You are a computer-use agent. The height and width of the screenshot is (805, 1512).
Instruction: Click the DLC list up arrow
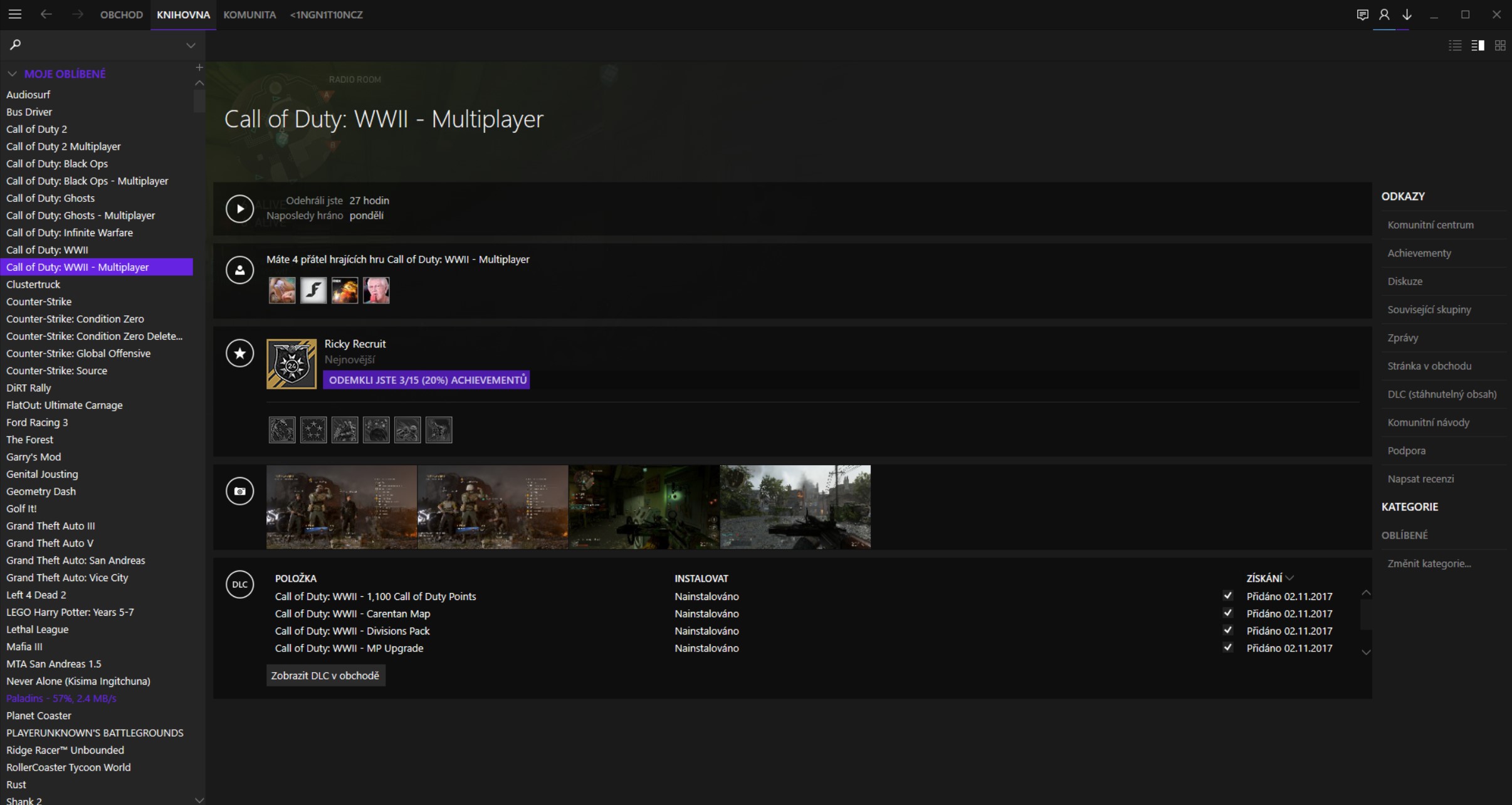(x=1366, y=592)
